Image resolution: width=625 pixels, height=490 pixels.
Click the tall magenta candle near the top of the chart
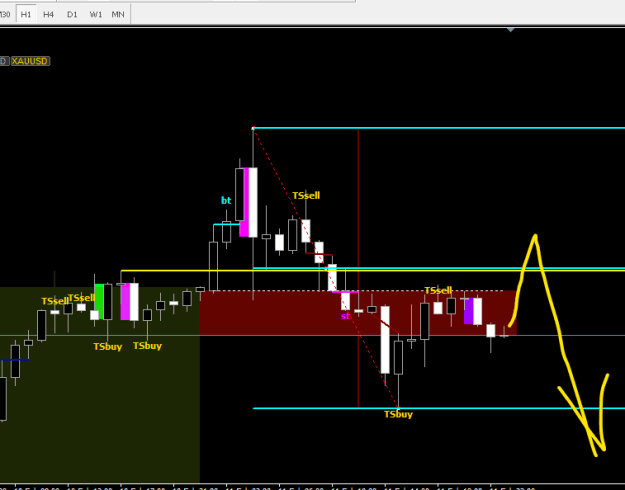click(x=244, y=202)
